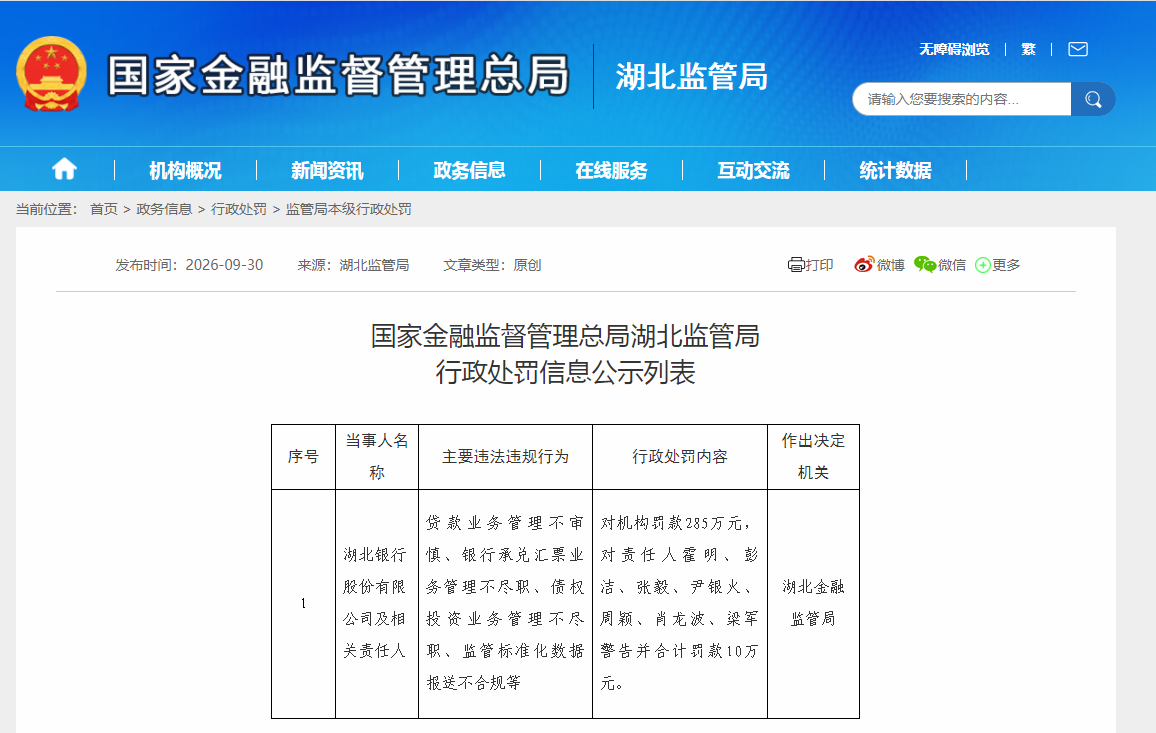
Task: Click 来源：湖北监管局 text
Action: (353, 265)
